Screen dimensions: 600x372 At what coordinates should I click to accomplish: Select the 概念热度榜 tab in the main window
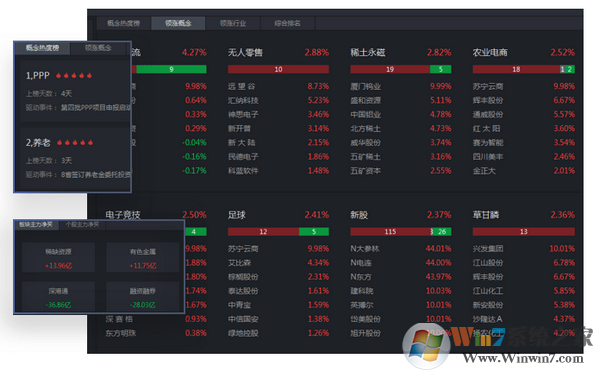pos(124,23)
